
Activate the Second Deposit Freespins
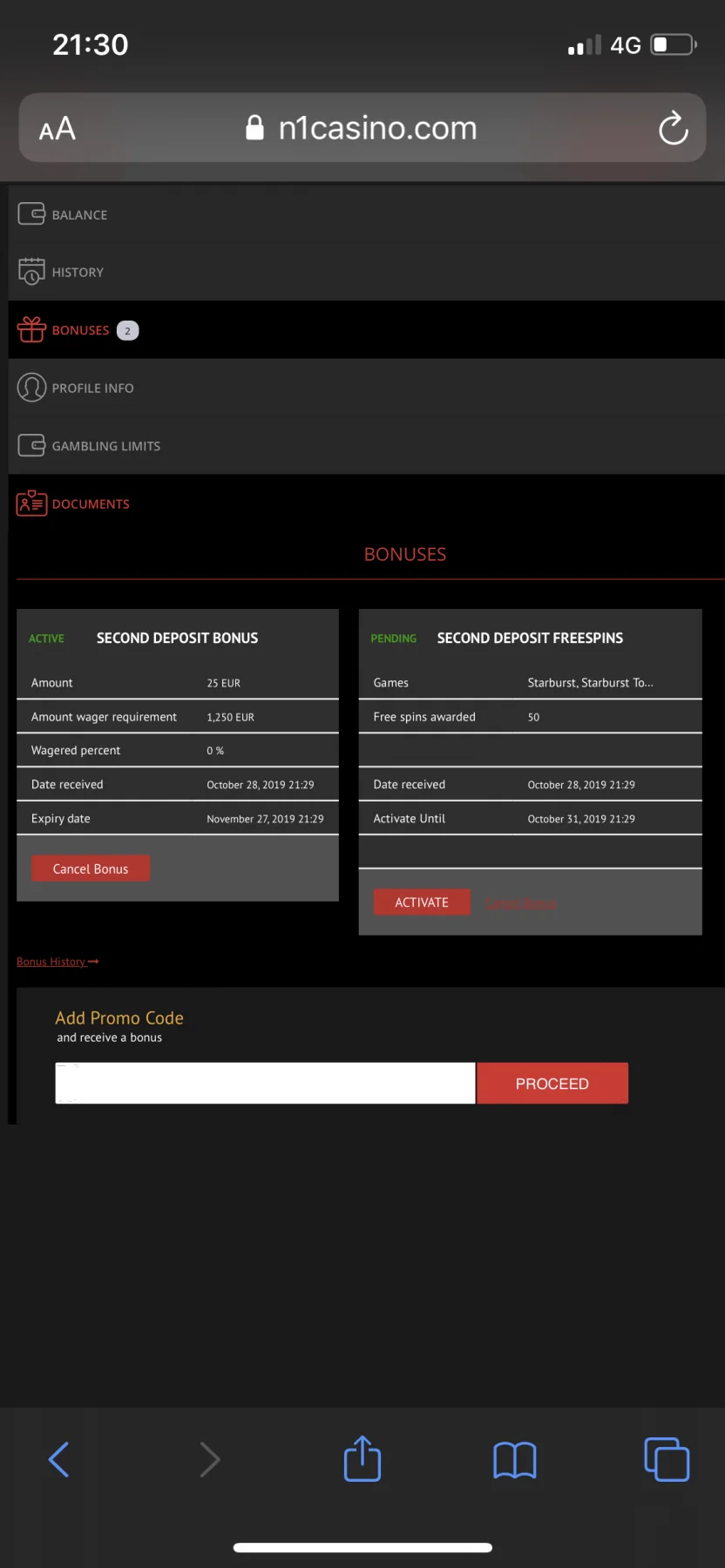[422, 902]
